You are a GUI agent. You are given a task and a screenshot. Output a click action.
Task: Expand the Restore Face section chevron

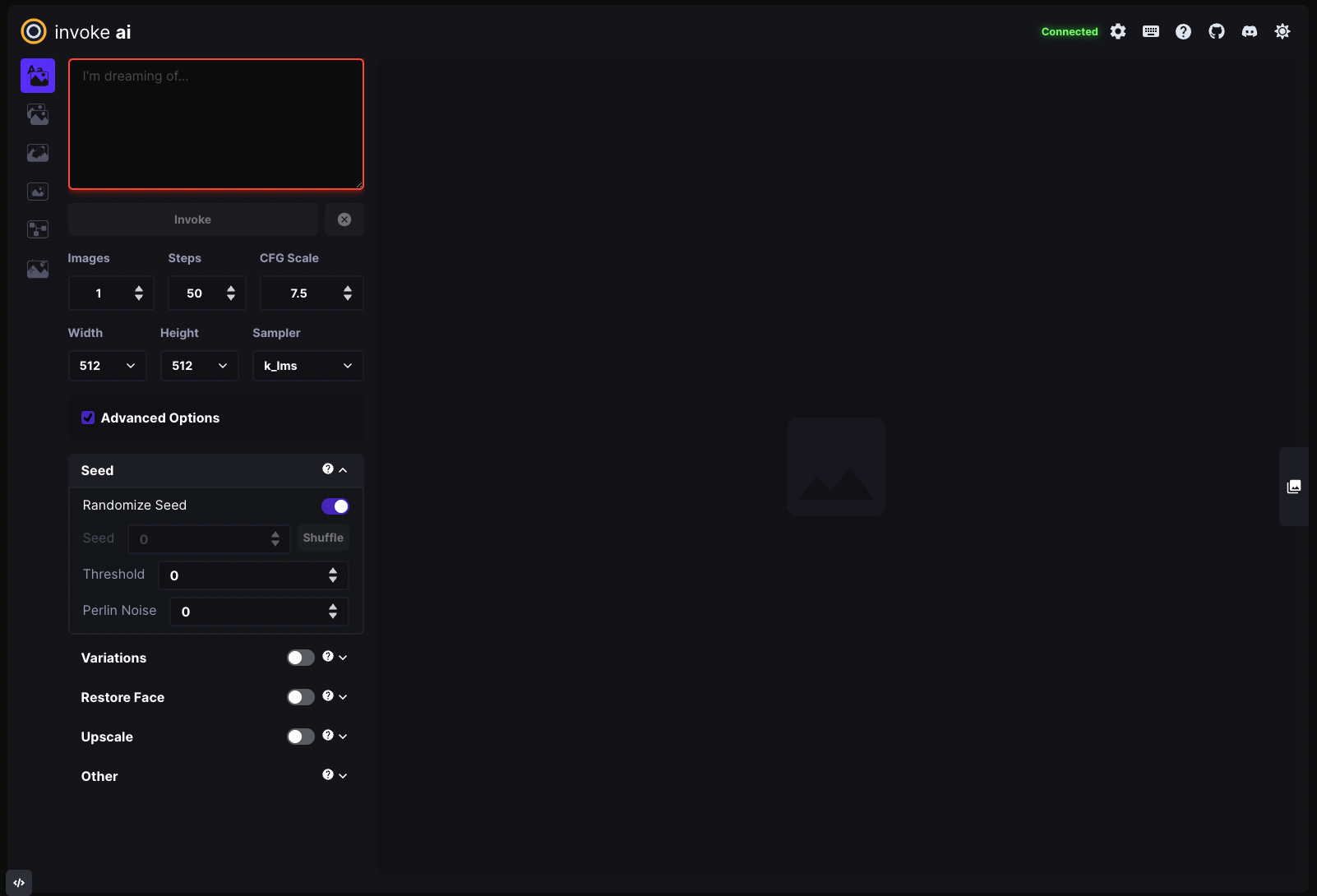(343, 697)
